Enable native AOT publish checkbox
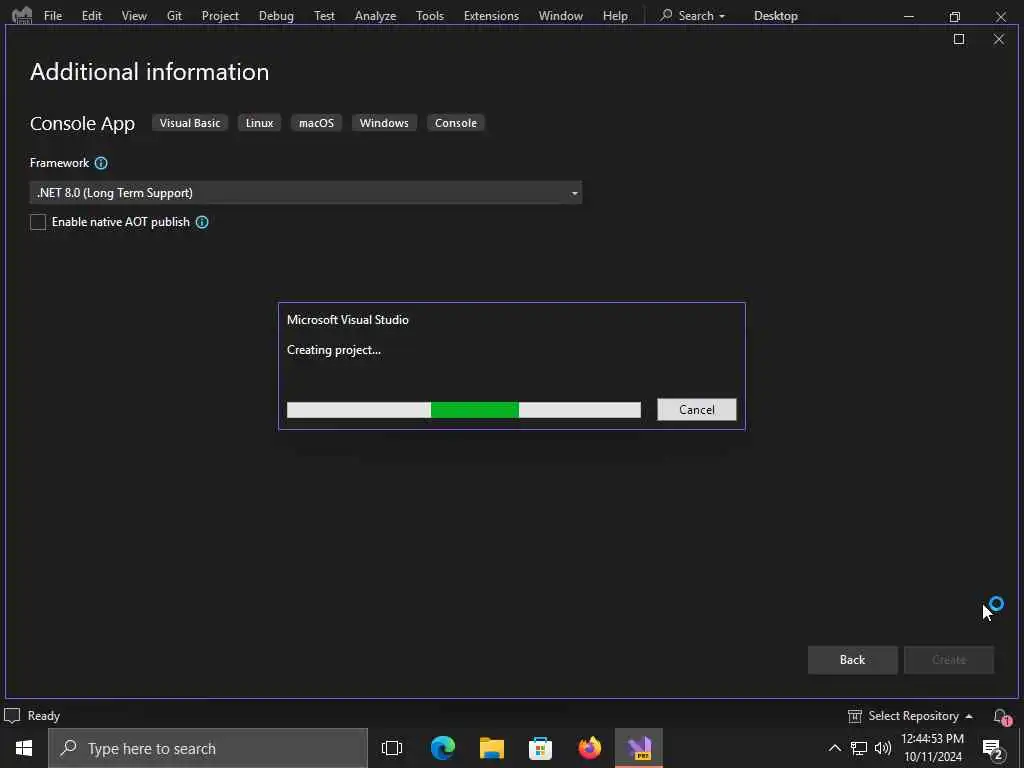 pyautogui.click(x=38, y=222)
